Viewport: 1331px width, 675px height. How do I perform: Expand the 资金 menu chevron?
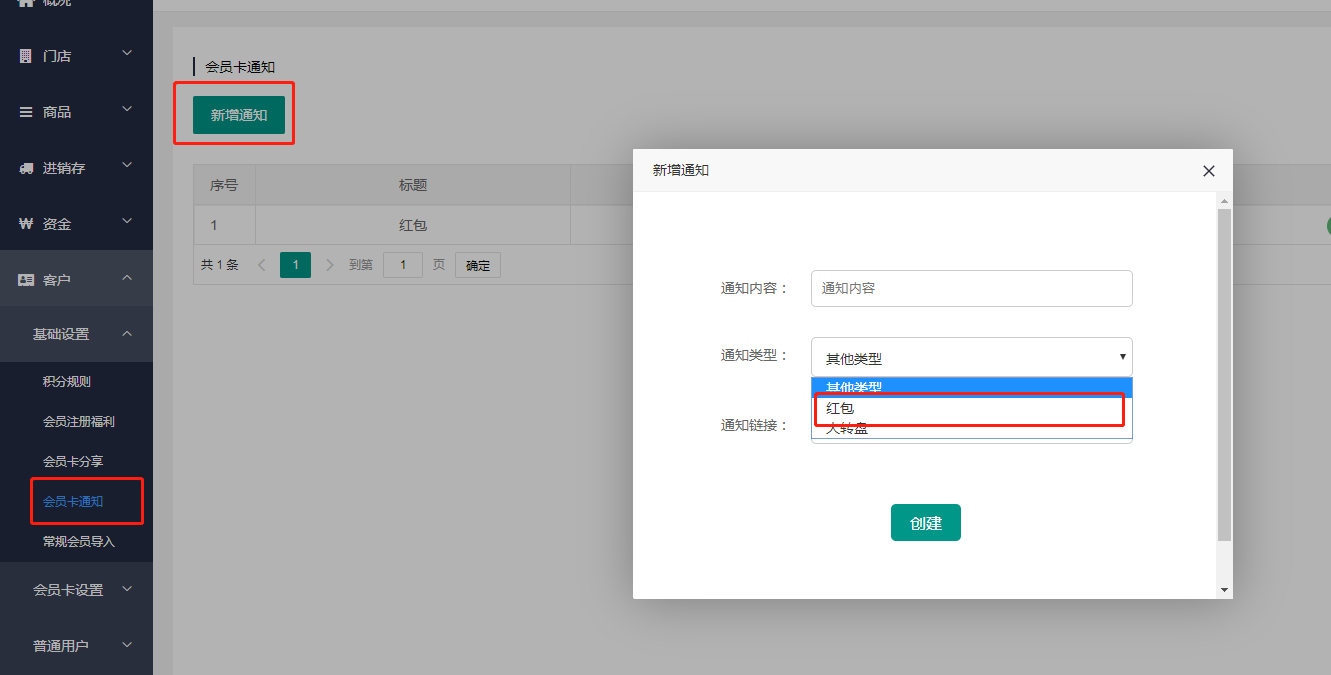point(127,220)
